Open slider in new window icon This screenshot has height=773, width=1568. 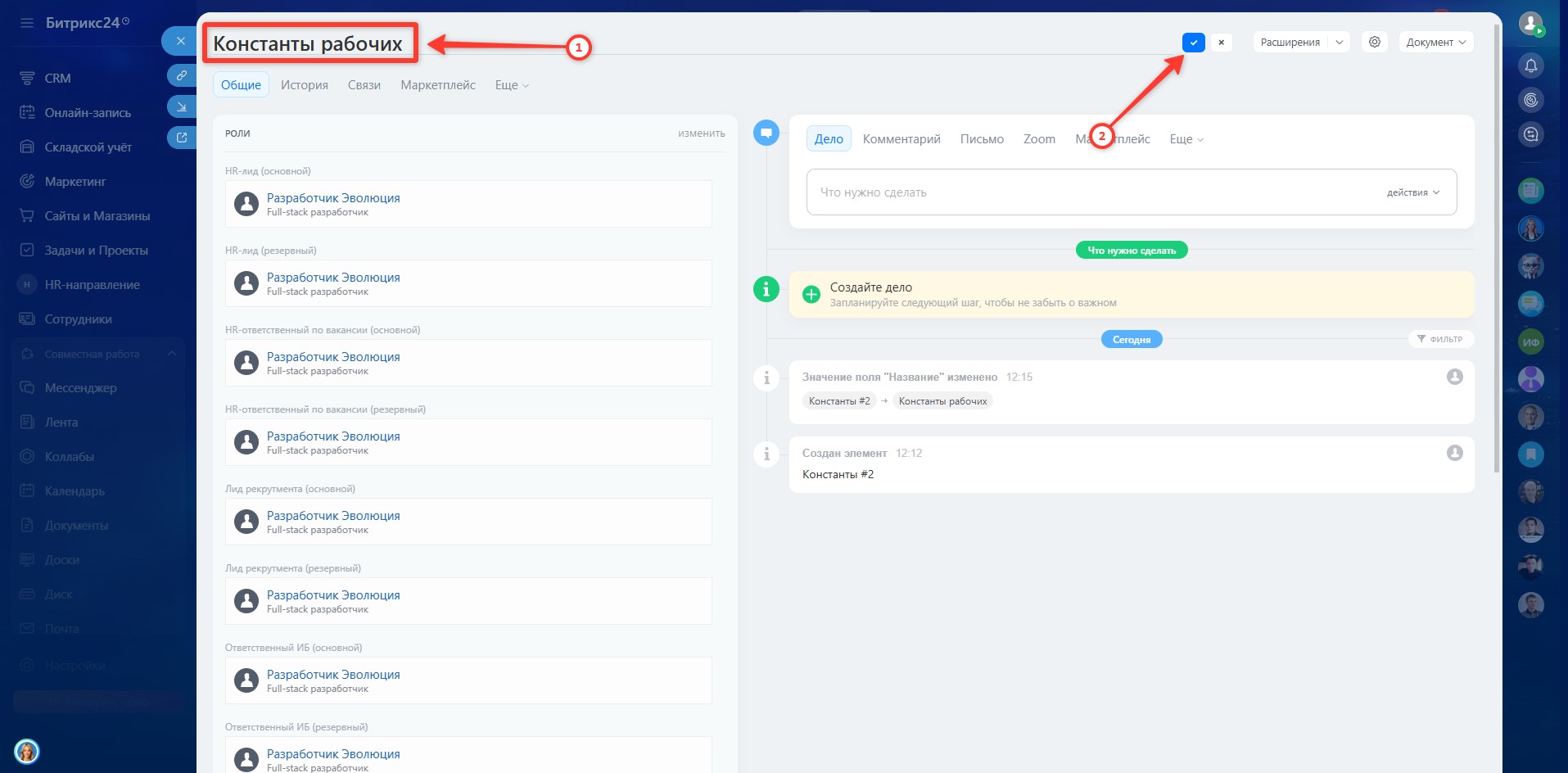pyautogui.click(x=181, y=138)
